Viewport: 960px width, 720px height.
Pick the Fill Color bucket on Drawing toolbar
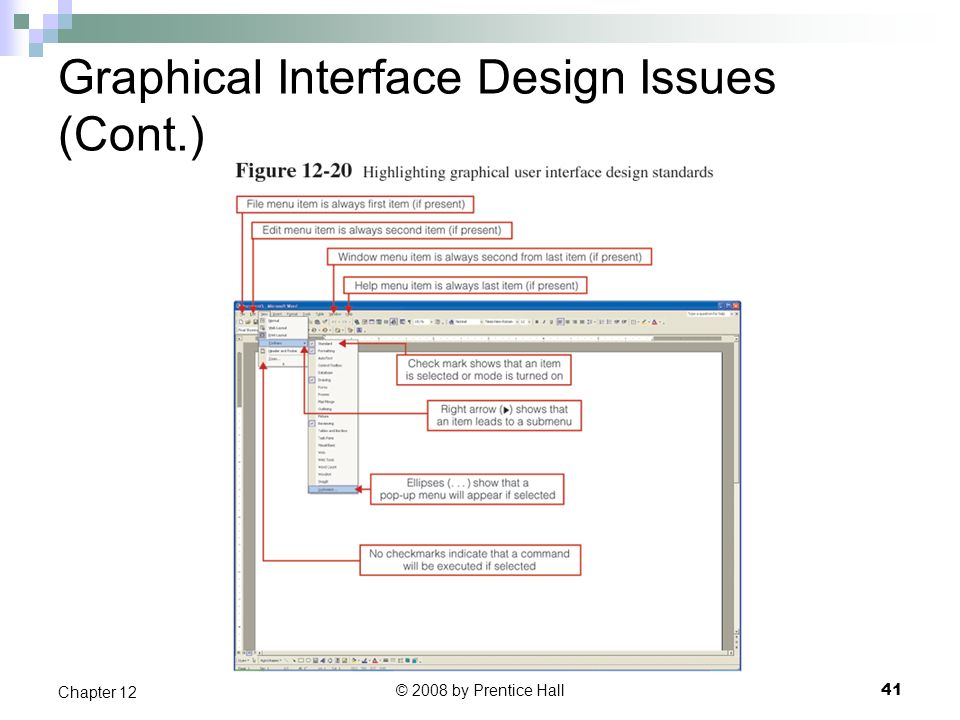point(354,661)
